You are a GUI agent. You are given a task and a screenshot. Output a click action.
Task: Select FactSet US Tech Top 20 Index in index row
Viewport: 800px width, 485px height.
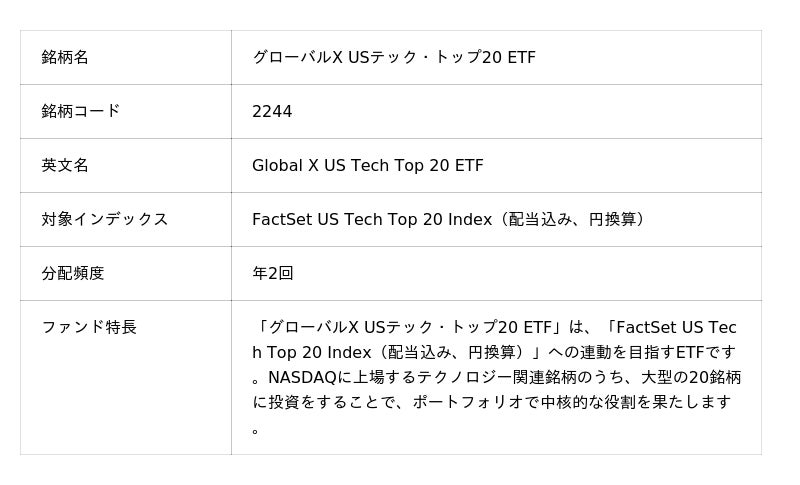click(x=374, y=220)
